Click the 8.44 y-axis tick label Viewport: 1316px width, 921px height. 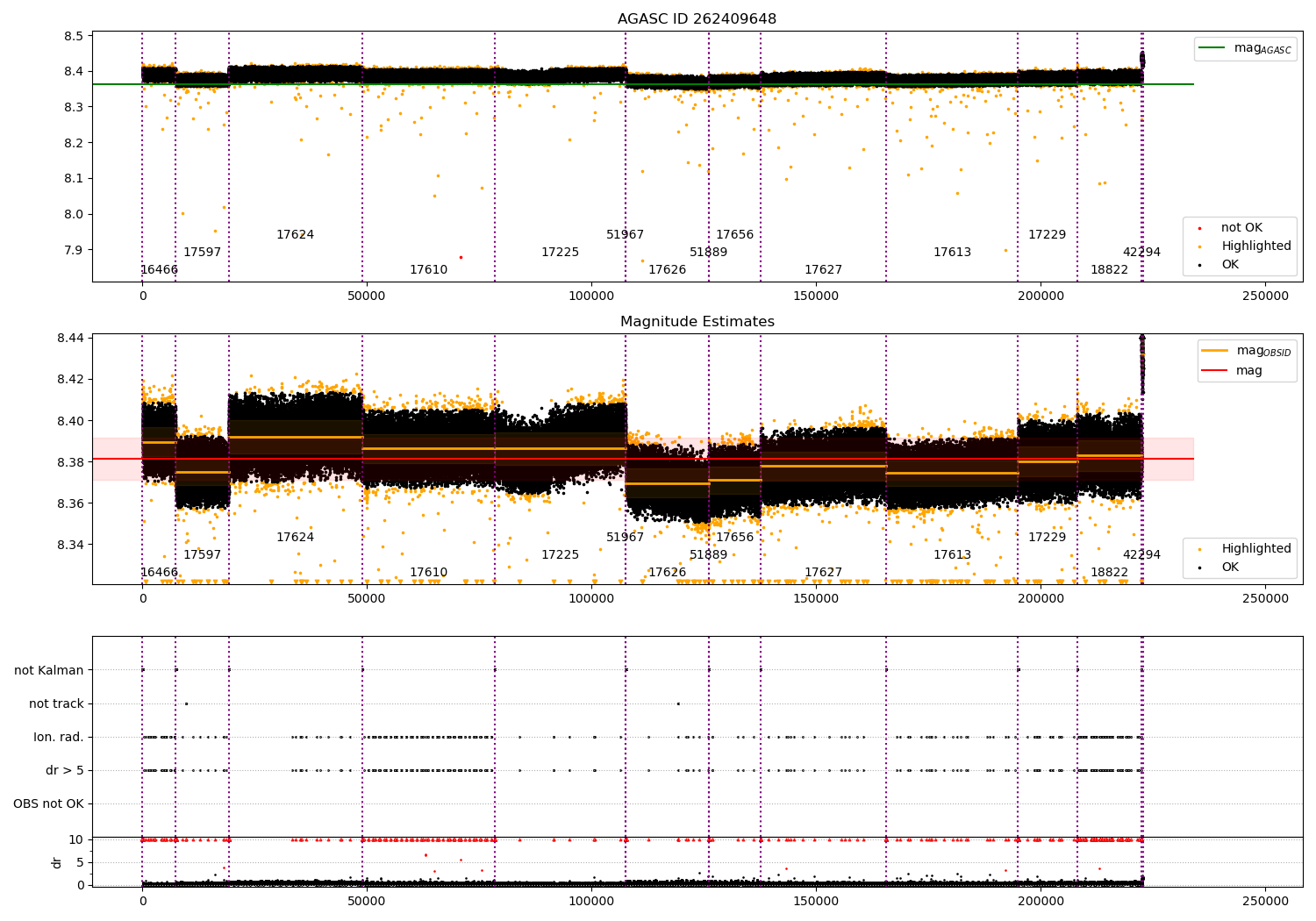[70, 339]
